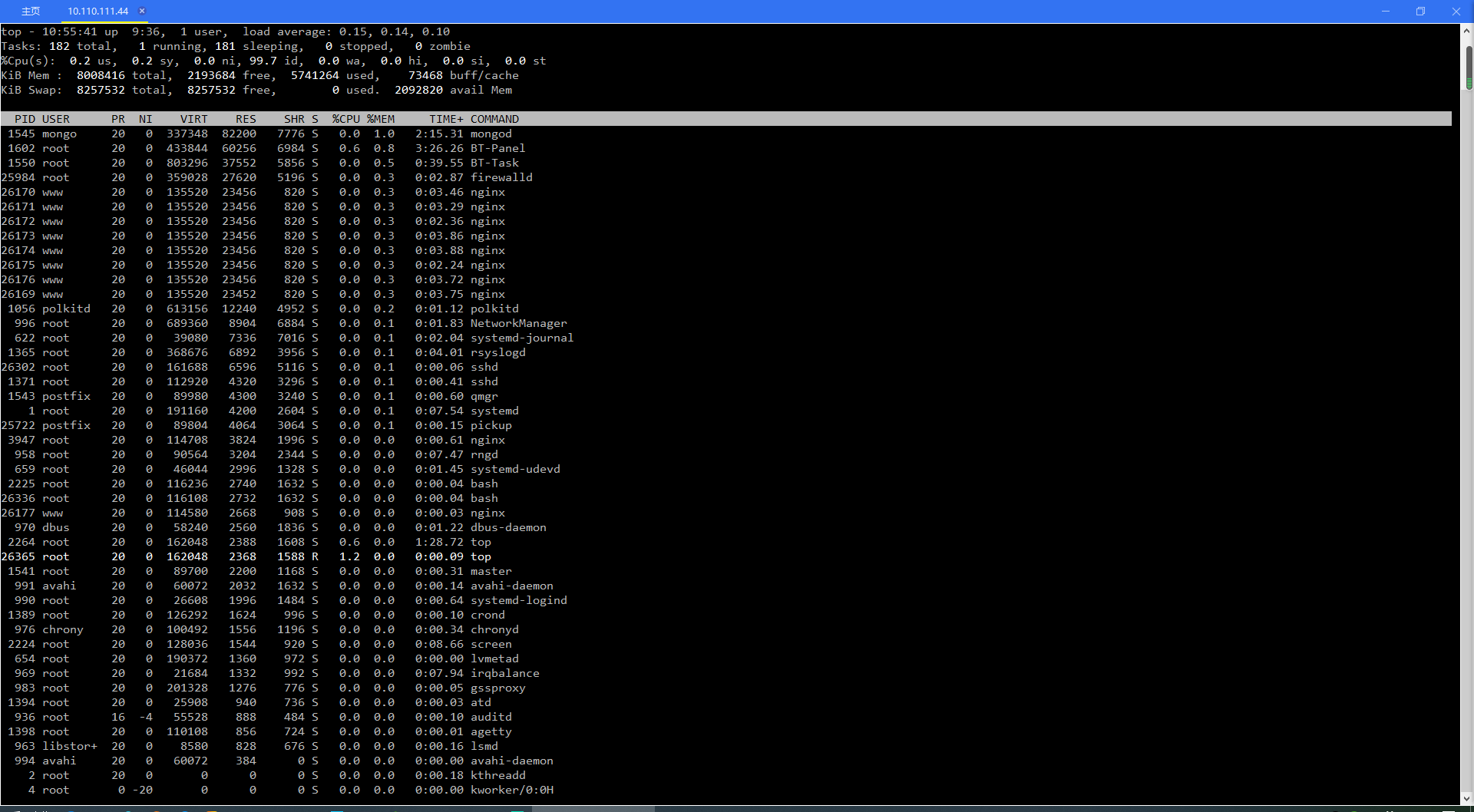
Task: Click the %CPU column header
Action: (x=346, y=119)
